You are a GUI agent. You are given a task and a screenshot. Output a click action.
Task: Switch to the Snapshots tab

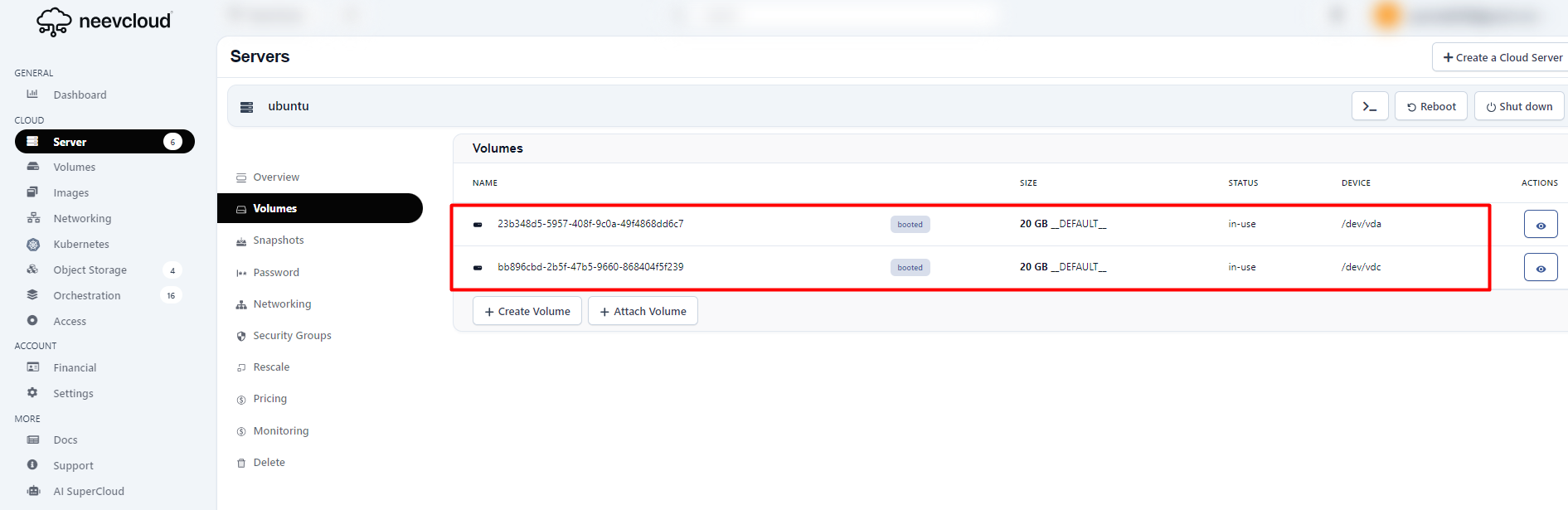pos(278,240)
